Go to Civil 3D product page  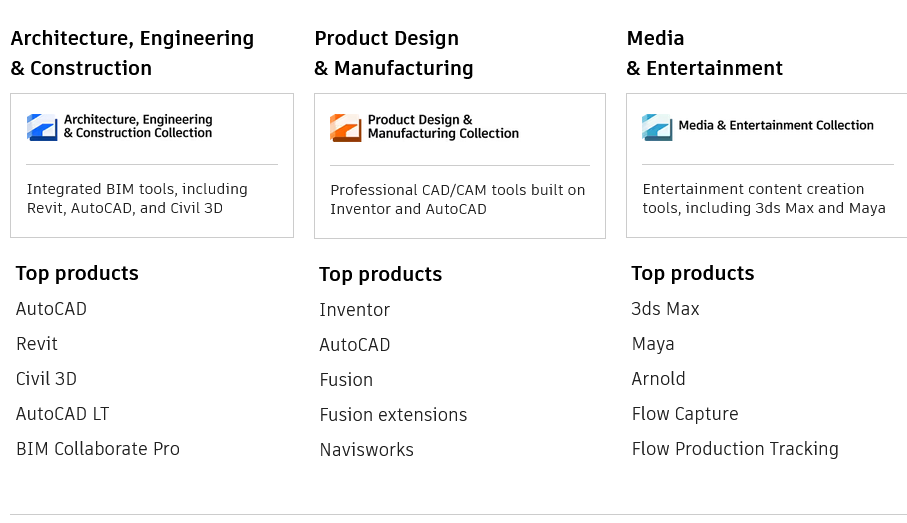point(46,379)
